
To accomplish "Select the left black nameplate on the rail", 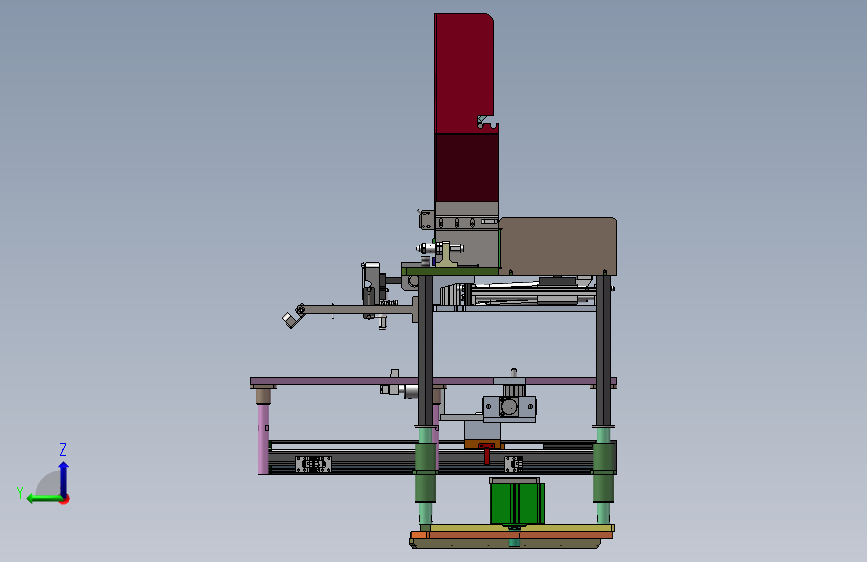I will [x=314, y=464].
